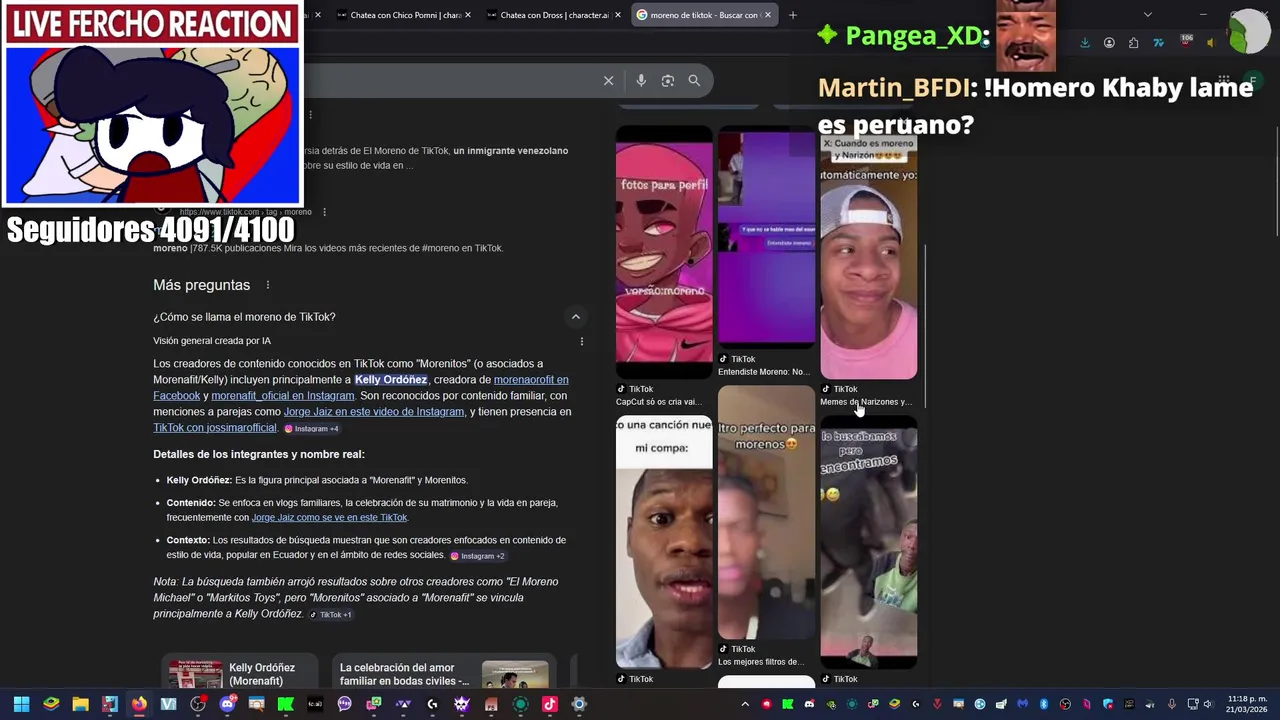Open BlueStacks from the taskbar
The height and width of the screenshot is (720, 1280).
pyautogui.click(x=51, y=704)
